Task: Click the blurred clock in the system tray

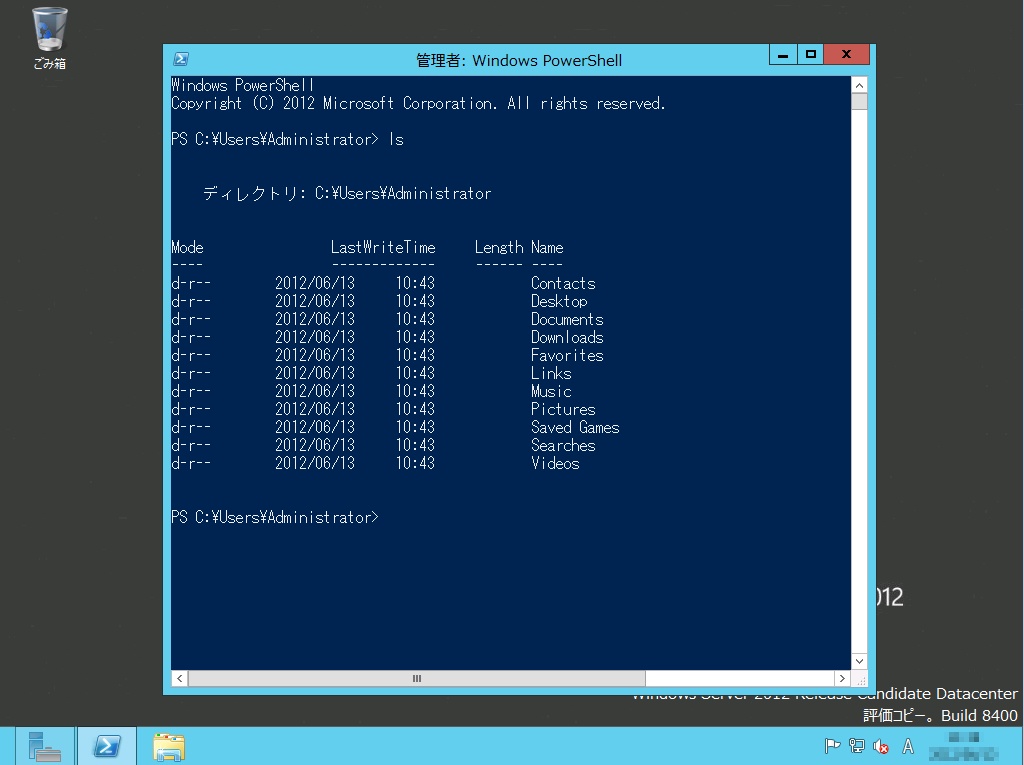Action: click(x=963, y=747)
